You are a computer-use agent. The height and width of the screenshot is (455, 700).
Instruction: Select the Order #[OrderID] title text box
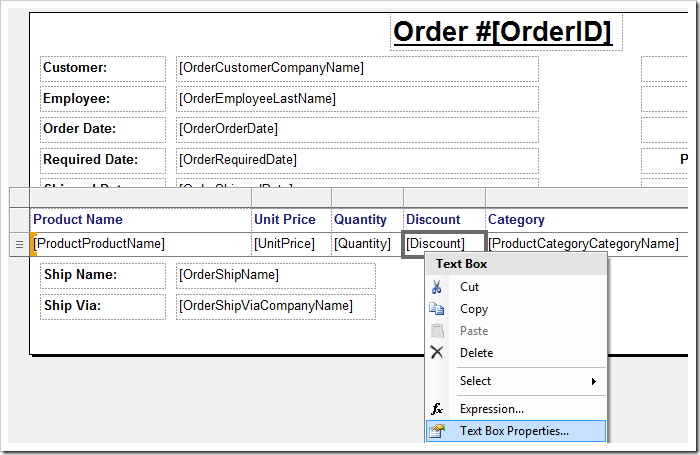click(506, 32)
